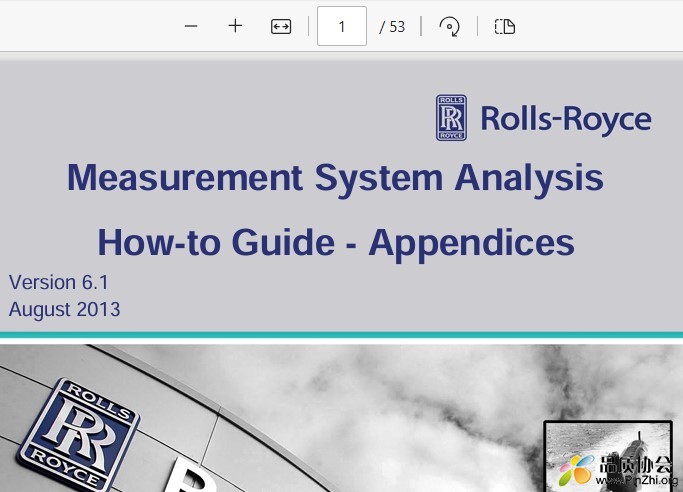Click the Rolls-Royce badge on the building photo
Image resolution: width=683 pixels, height=492 pixels.
tap(78, 435)
